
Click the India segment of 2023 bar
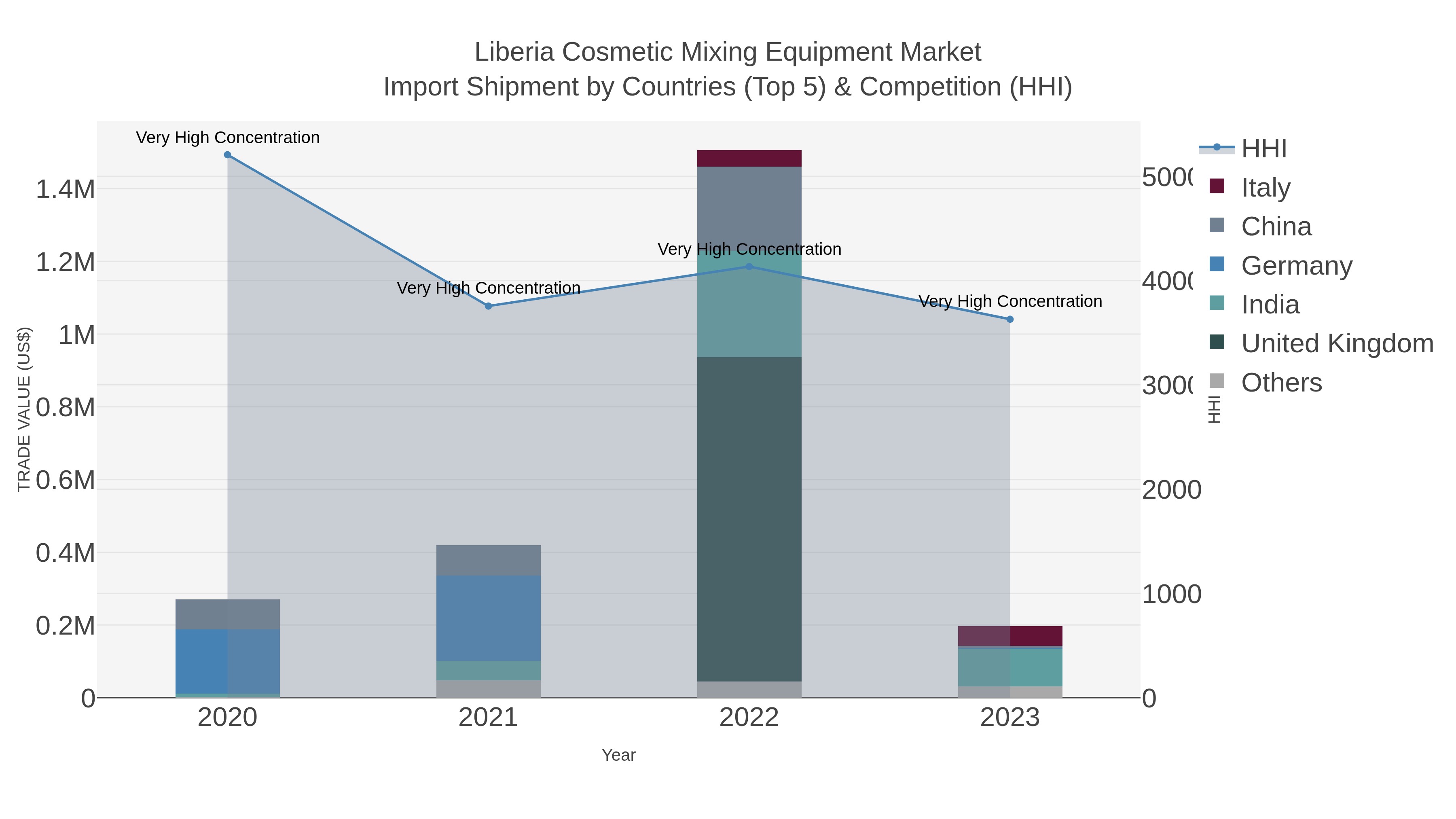tap(1010, 667)
